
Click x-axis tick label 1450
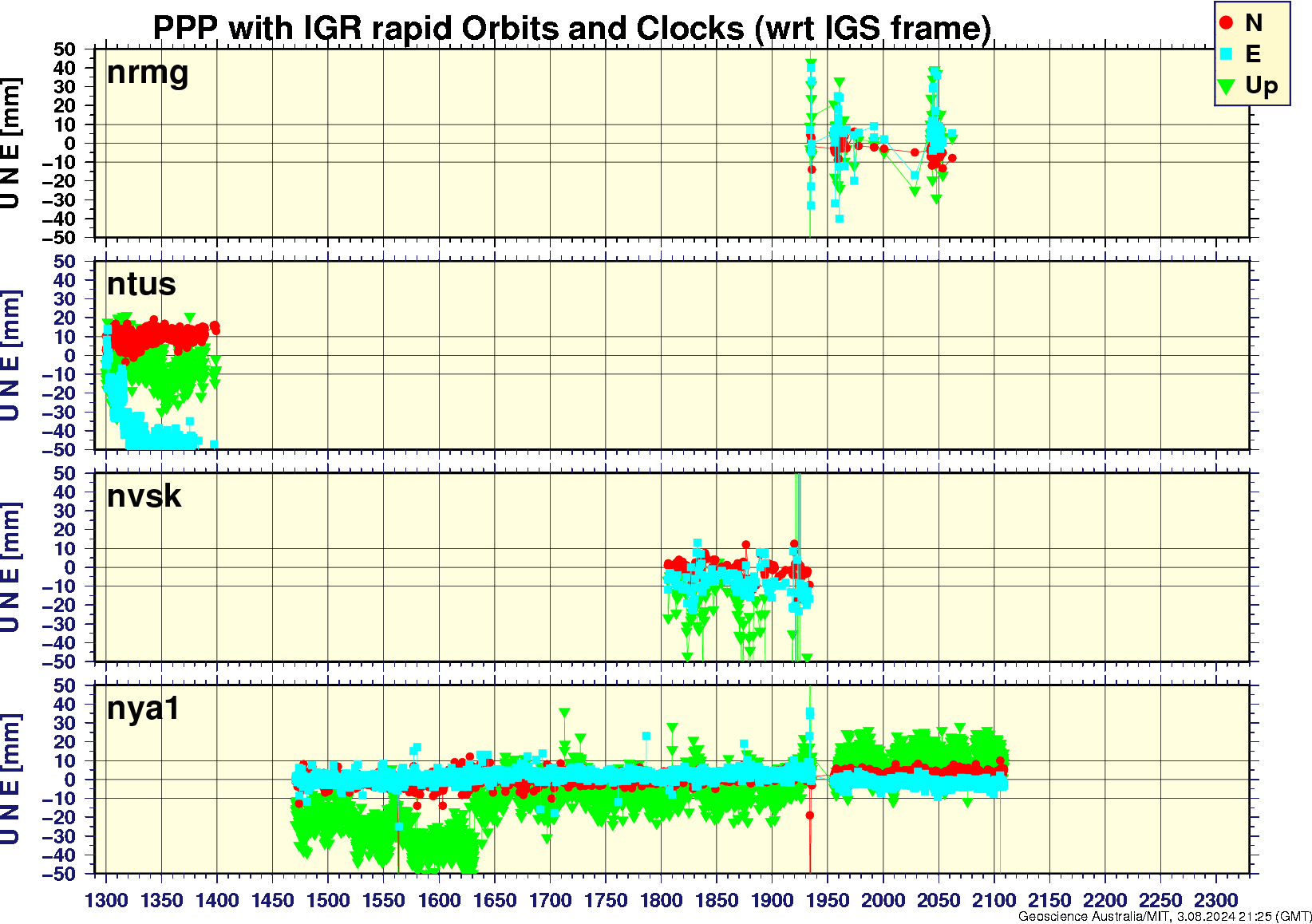point(273,900)
